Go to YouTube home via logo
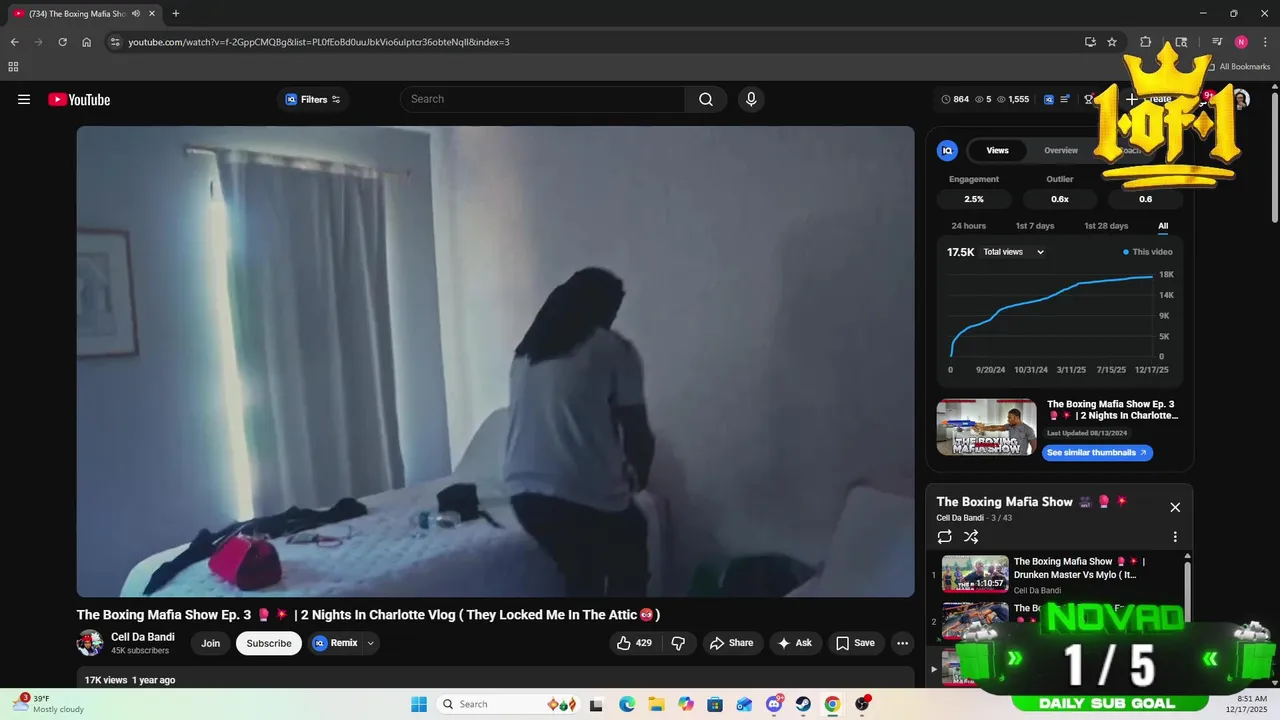 [79, 99]
